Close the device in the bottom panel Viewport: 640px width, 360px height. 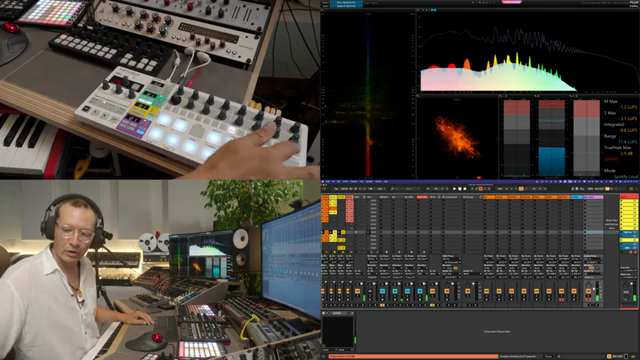(x=352, y=313)
